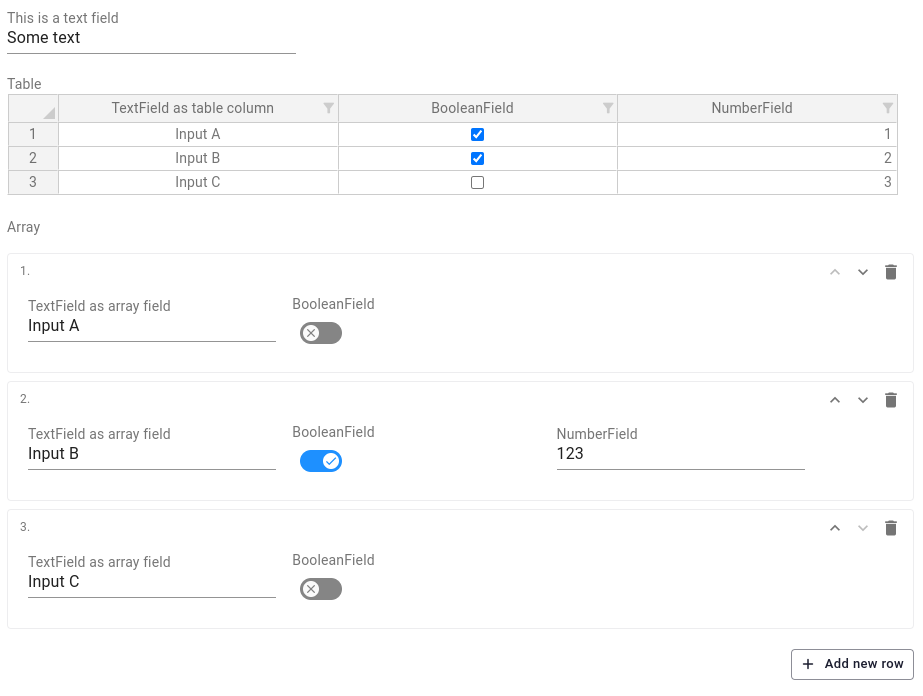Click NumberField input containing 123
Viewport: 923px width, 696px height.
pos(680,454)
